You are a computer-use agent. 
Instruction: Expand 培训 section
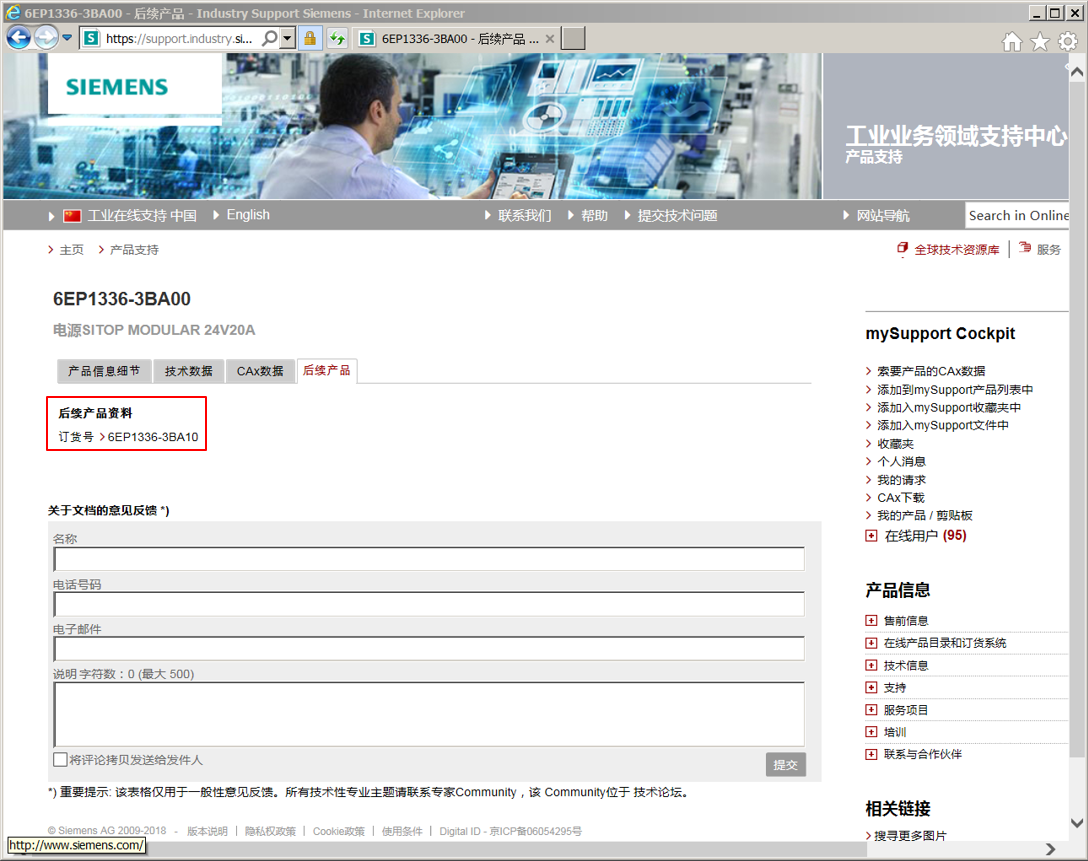872,731
